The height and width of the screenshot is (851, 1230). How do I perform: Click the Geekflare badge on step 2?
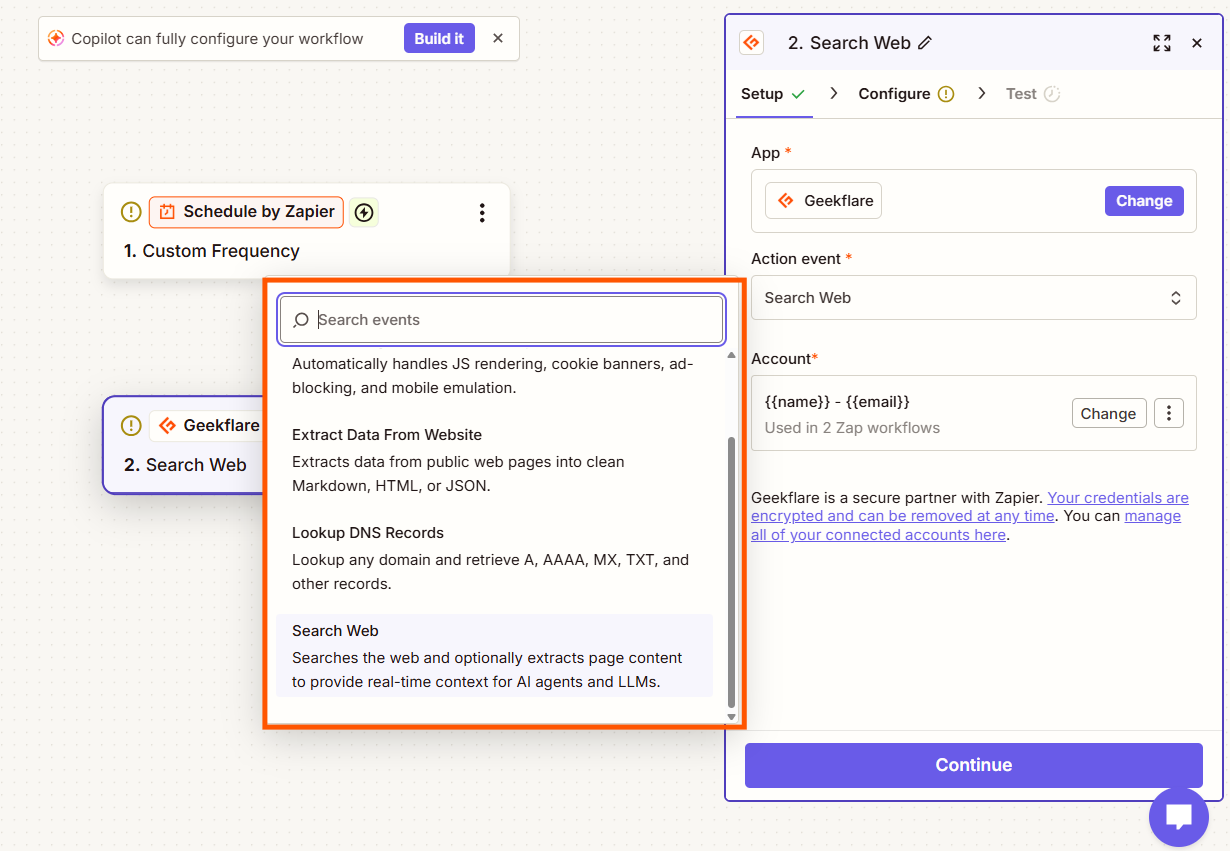click(x=206, y=426)
